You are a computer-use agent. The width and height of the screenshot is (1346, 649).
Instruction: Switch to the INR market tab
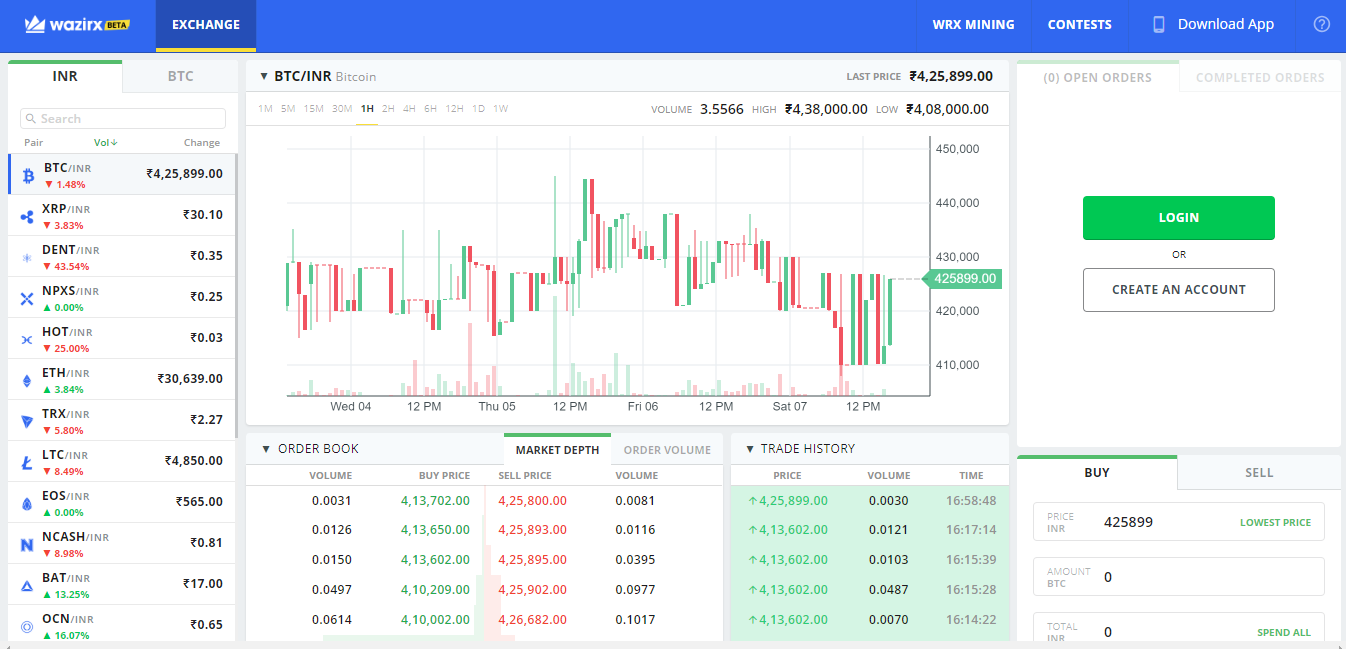pos(65,76)
